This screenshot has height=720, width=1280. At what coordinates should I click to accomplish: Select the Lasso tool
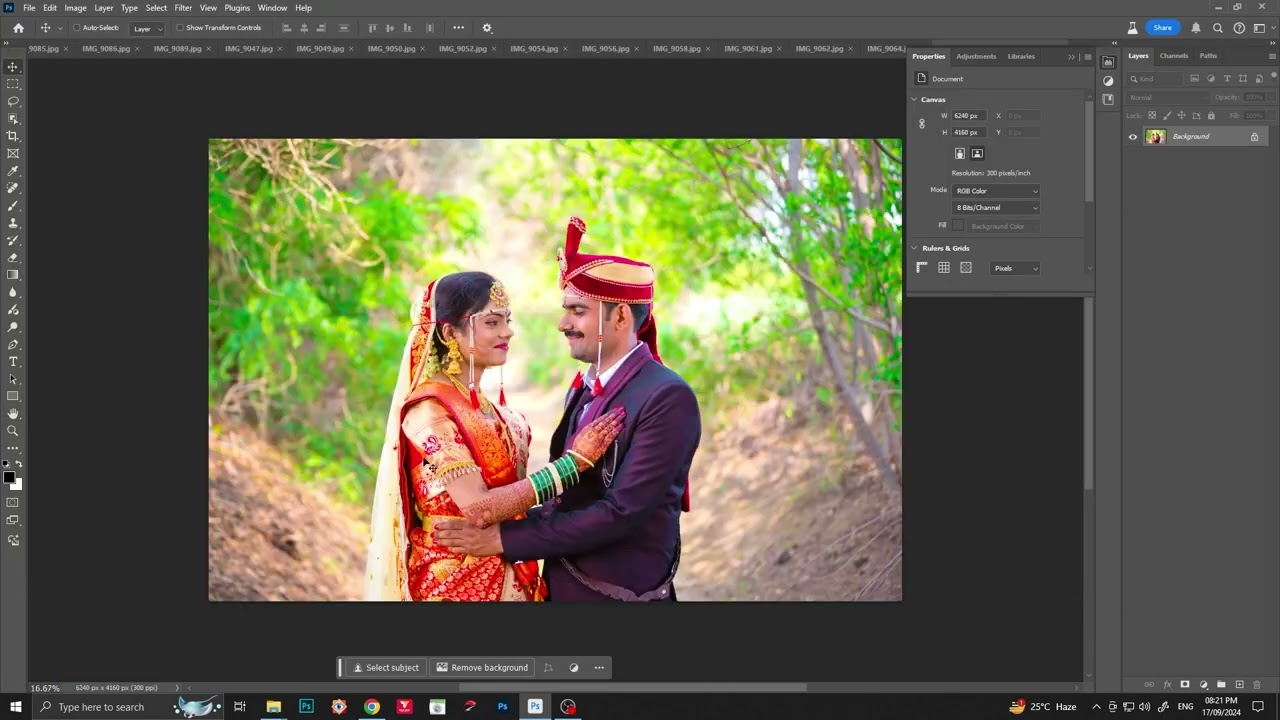tap(13, 102)
